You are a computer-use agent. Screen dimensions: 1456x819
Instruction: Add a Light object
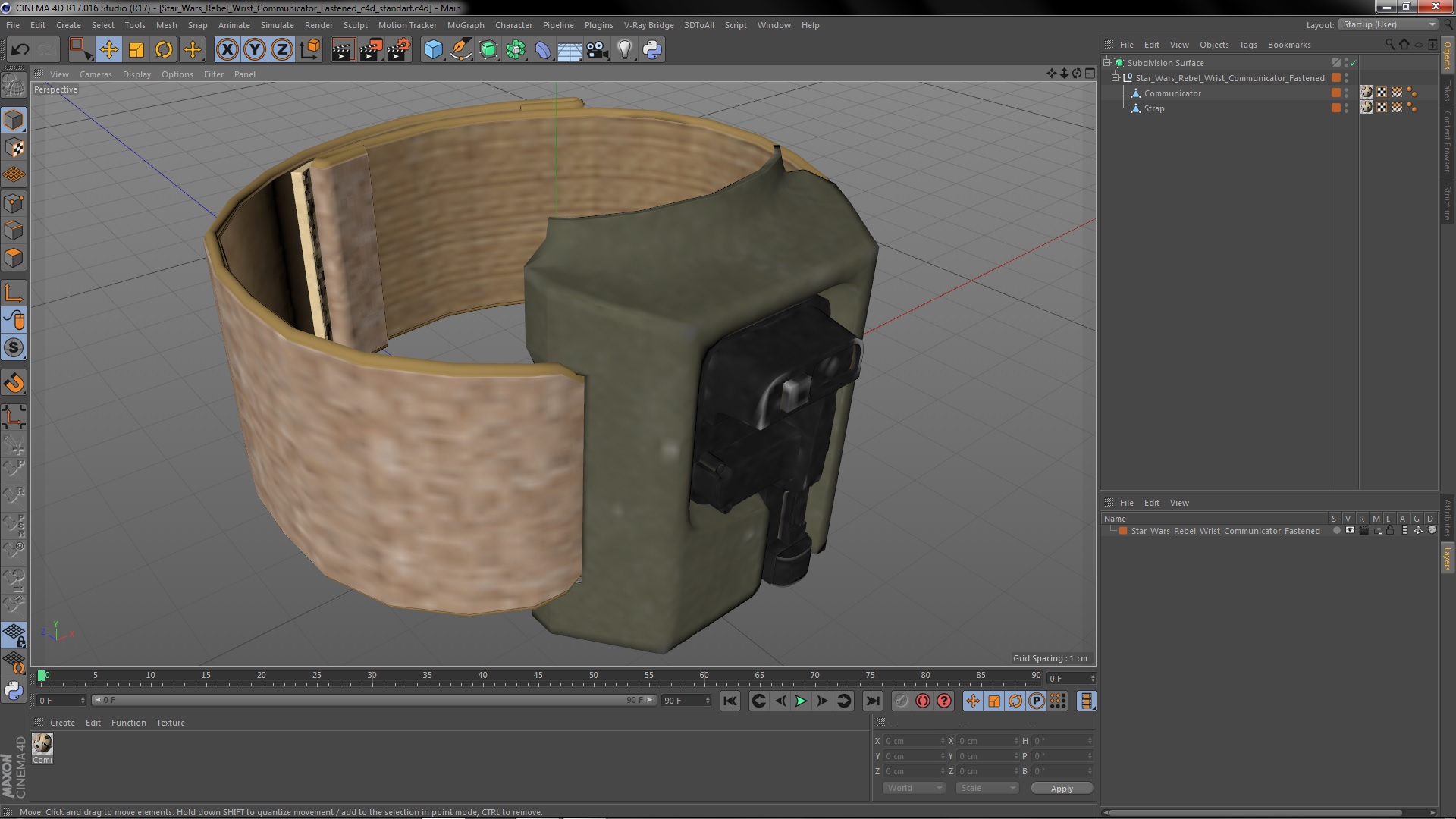pos(625,50)
